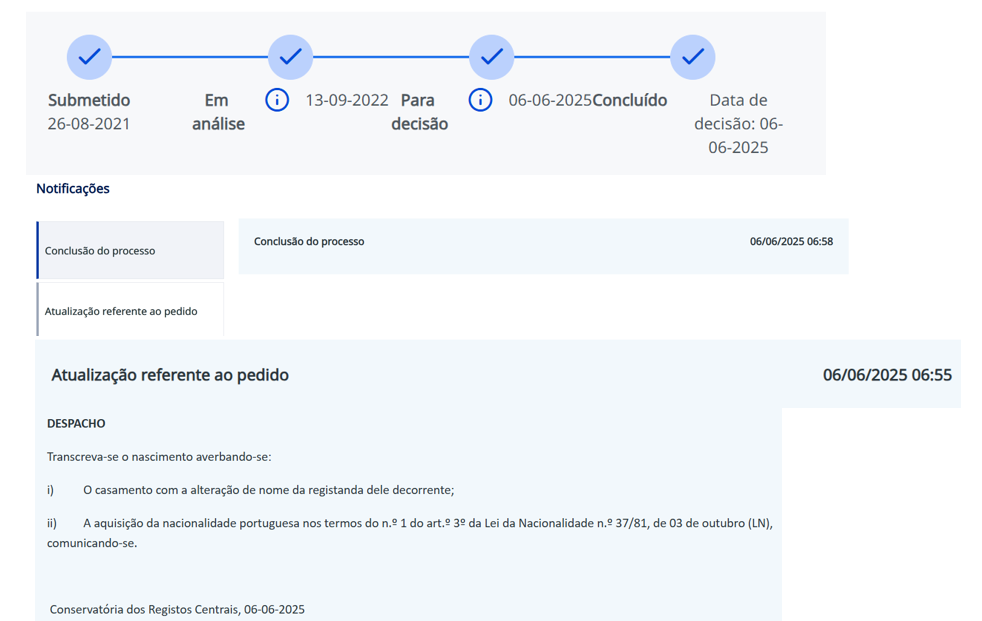Click the Conclusão do processo panel title
The height and width of the screenshot is (621, 982).
pyautogui.click(x=309, y=242)
